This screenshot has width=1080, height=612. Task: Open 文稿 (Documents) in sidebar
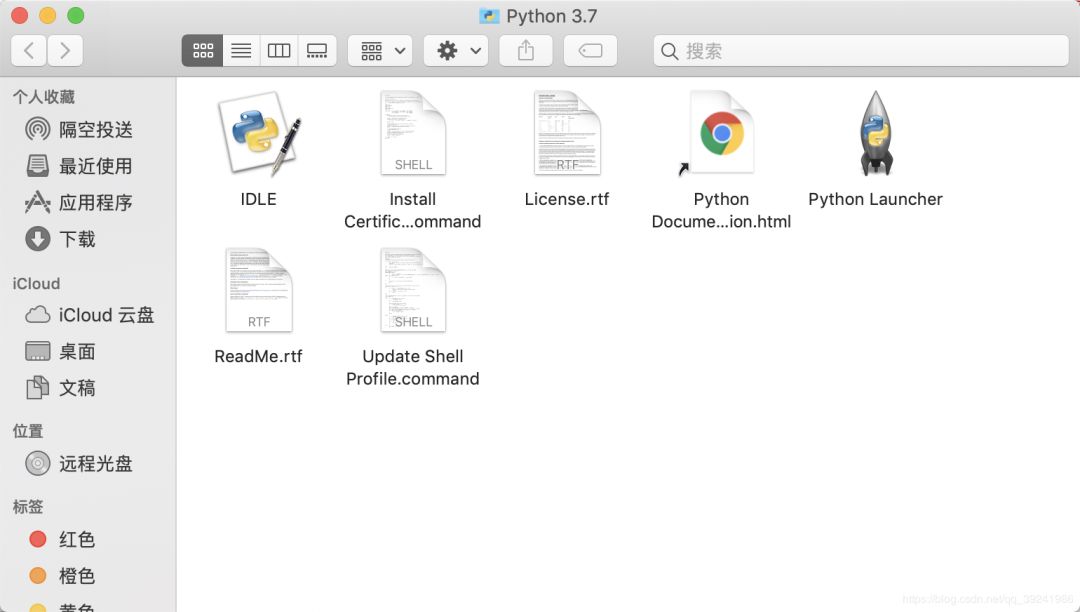tap(88, 388)
